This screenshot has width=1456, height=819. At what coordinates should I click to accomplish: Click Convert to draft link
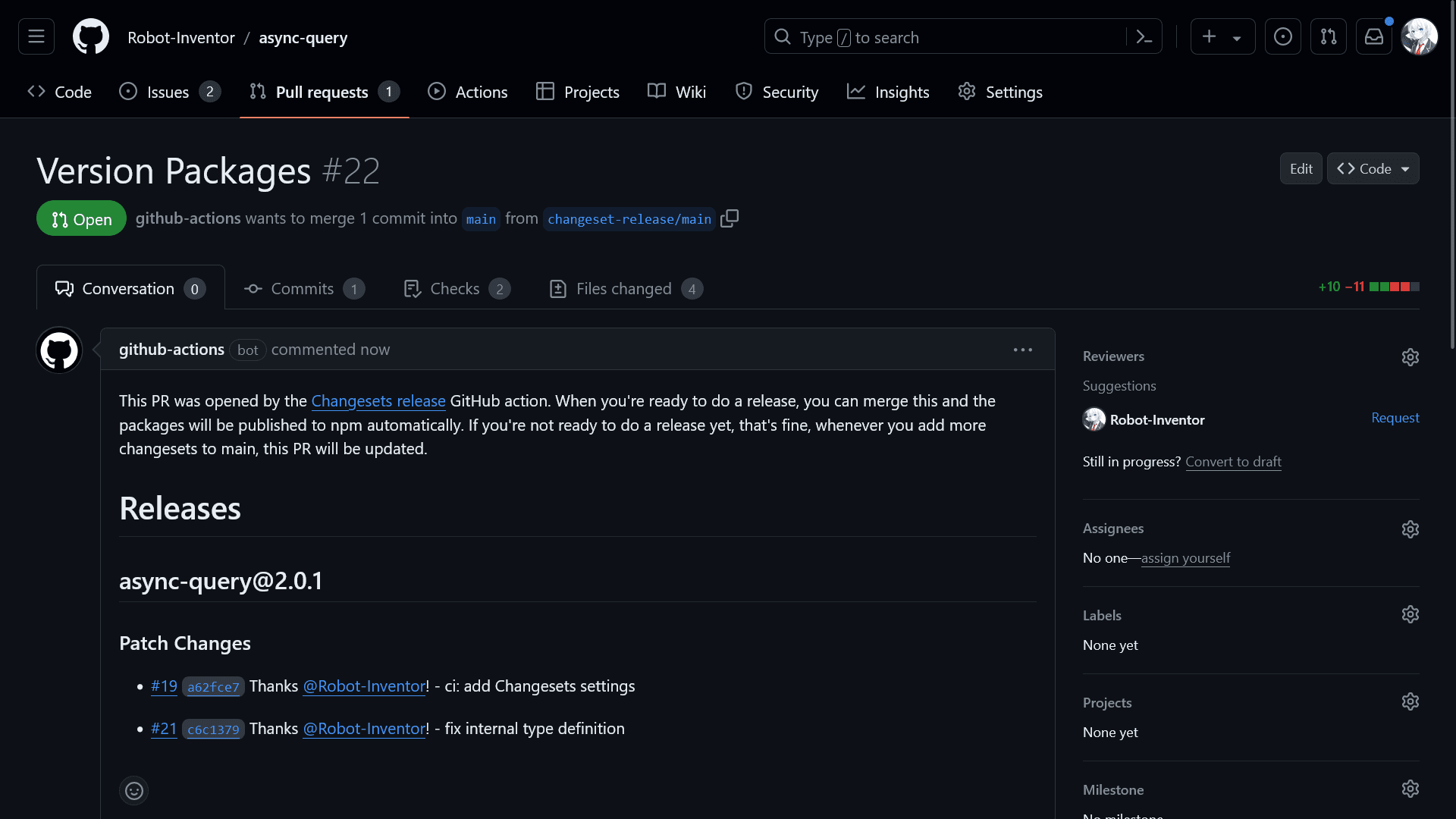(1233, 462)
